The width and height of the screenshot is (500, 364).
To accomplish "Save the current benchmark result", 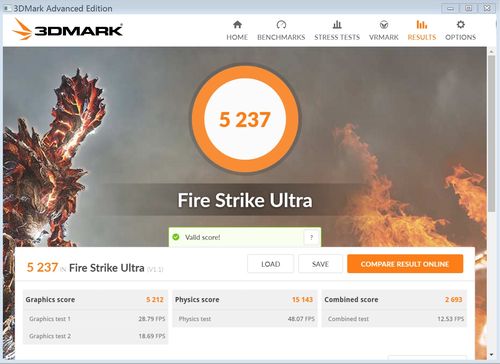I will pyautogui.click(x=320, y=264).
